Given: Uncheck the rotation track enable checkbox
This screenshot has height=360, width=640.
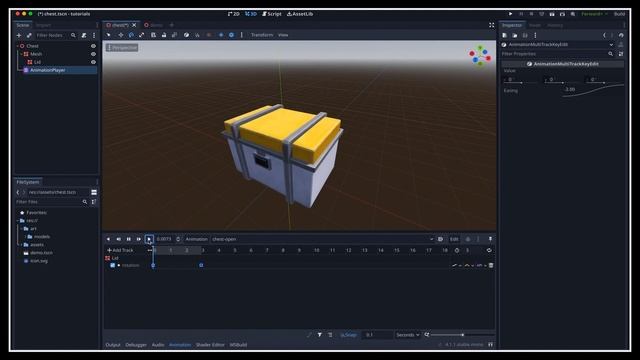Looking at the screenshot, I should click(113, 265).
